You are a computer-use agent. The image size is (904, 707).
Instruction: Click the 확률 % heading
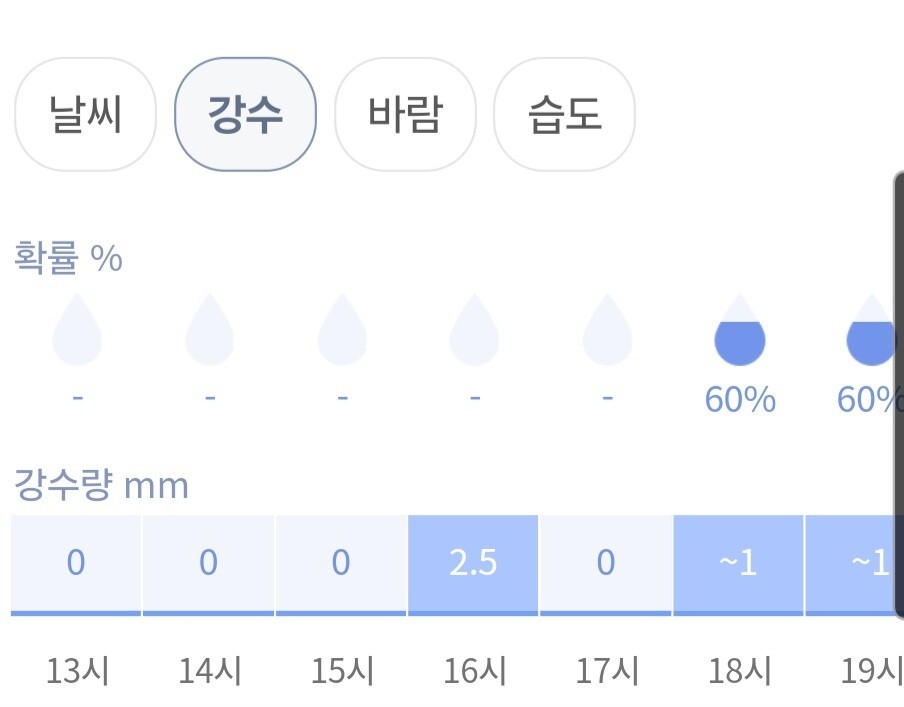[68, 259]
